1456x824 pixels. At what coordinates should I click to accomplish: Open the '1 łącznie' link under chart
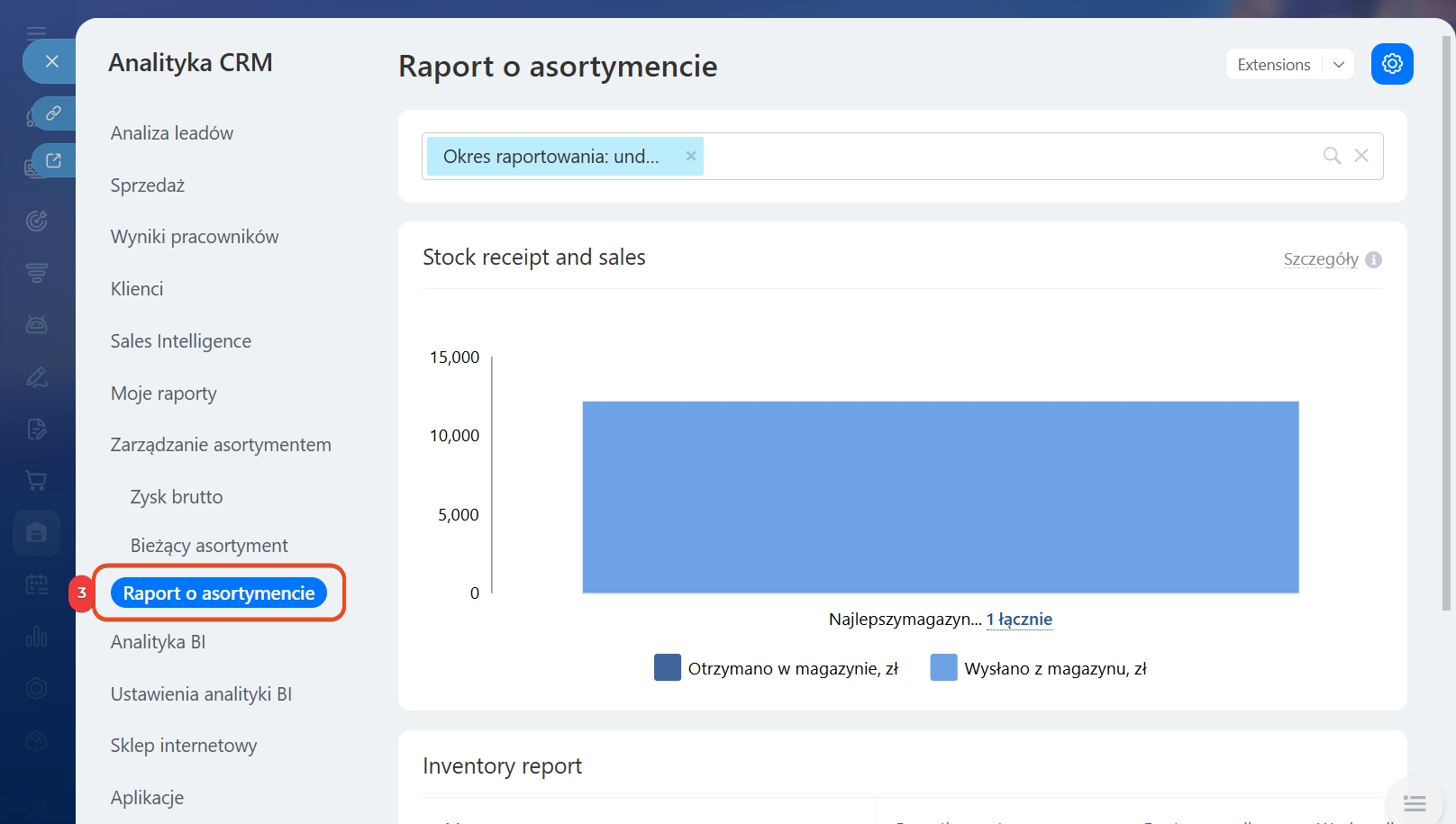coord(1019,620)
